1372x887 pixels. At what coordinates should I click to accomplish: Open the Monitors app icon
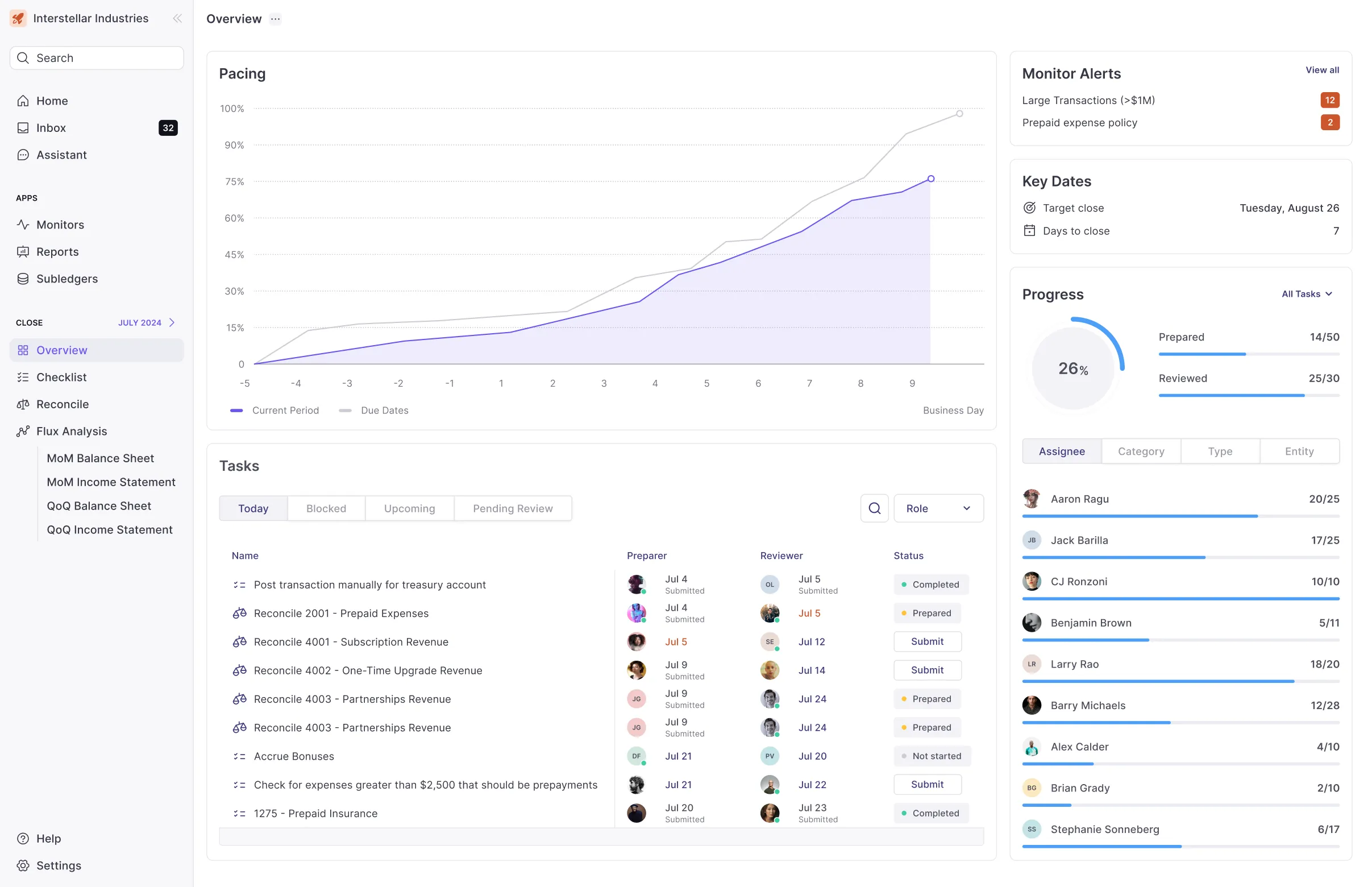tap(23, 225)
